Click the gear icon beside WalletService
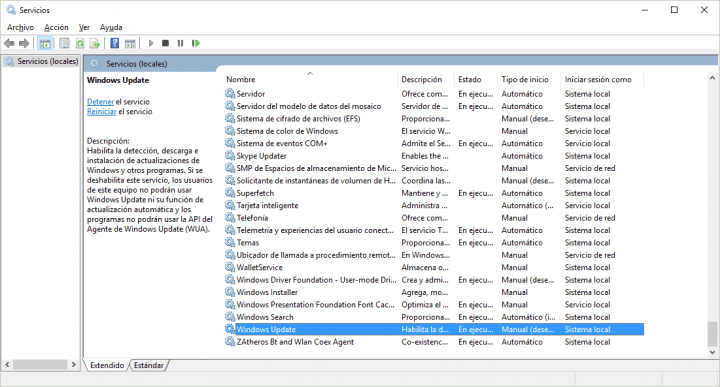 point(230,267)
